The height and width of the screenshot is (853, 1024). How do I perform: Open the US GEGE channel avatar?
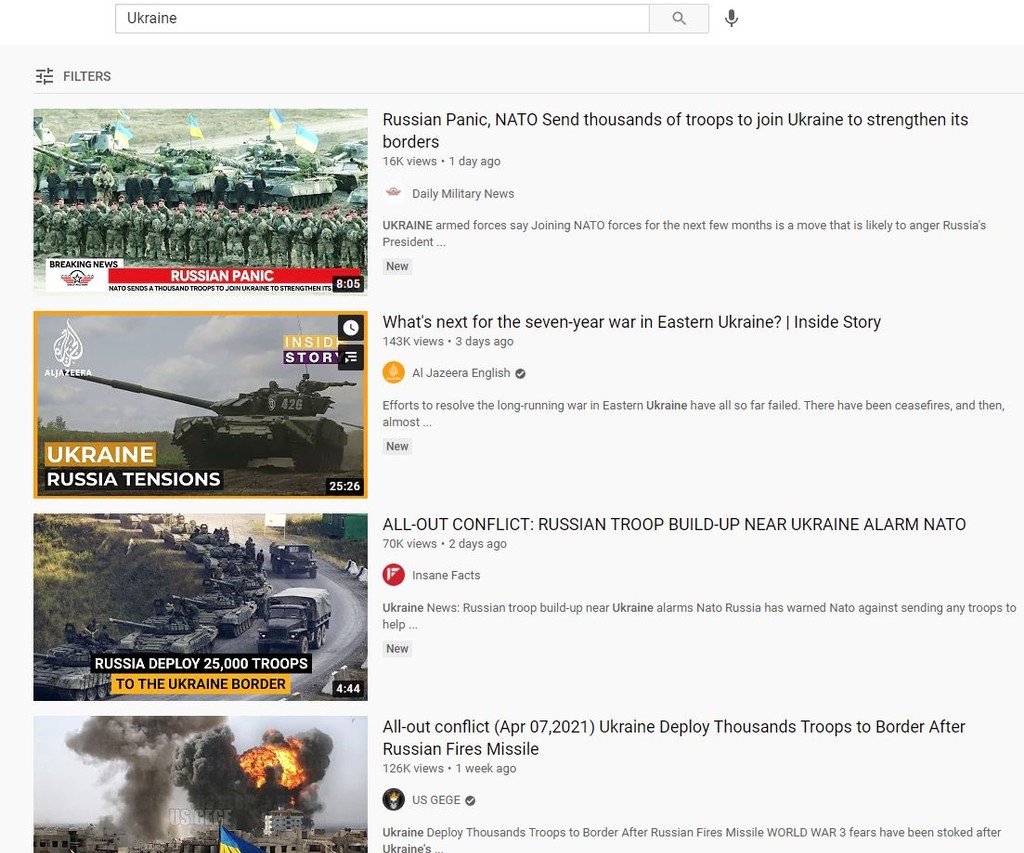393,800
